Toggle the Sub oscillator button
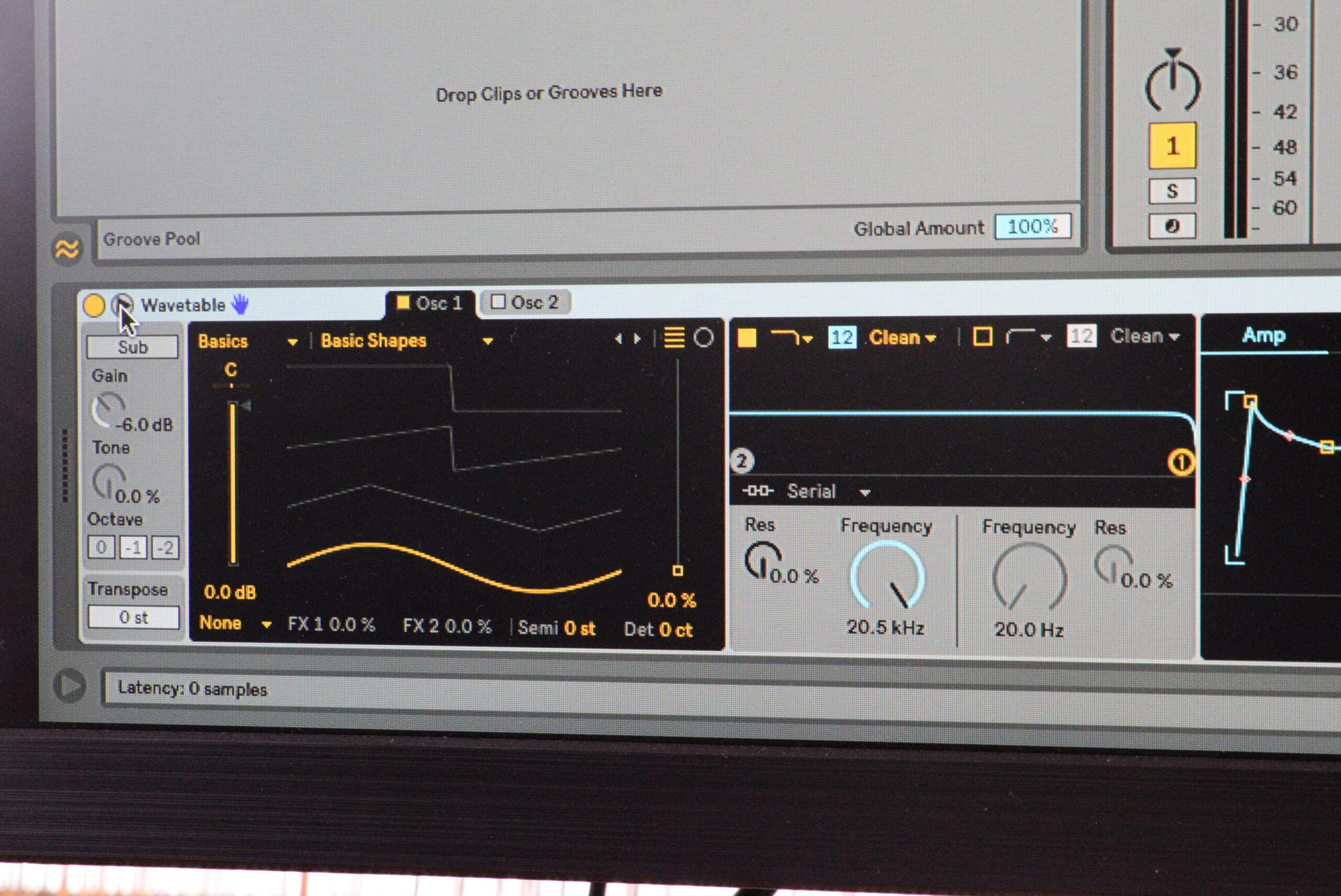Screen dimensions: 1341x896 [x=133, y=347]
